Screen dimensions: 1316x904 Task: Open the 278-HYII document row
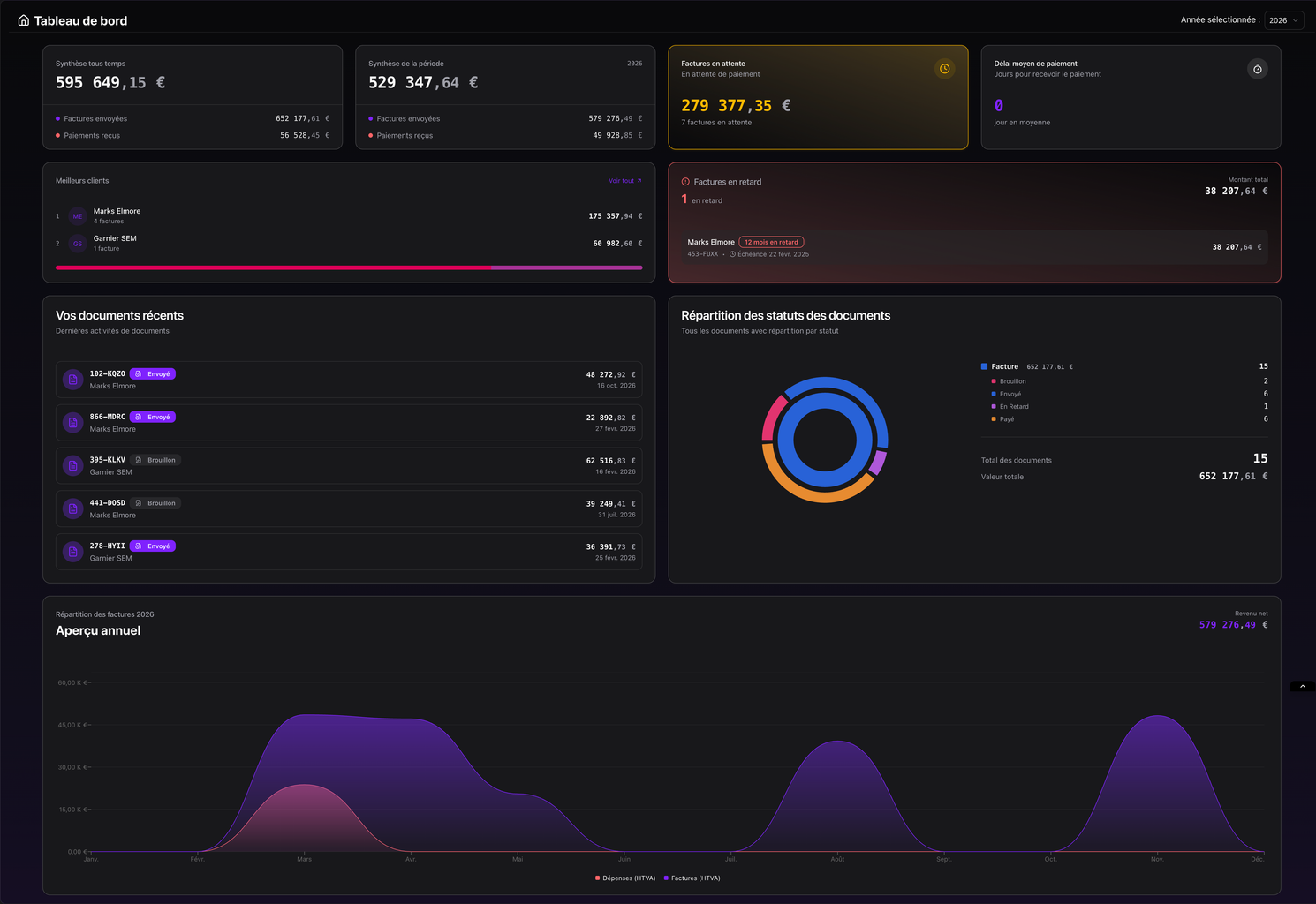pos(348,552)
